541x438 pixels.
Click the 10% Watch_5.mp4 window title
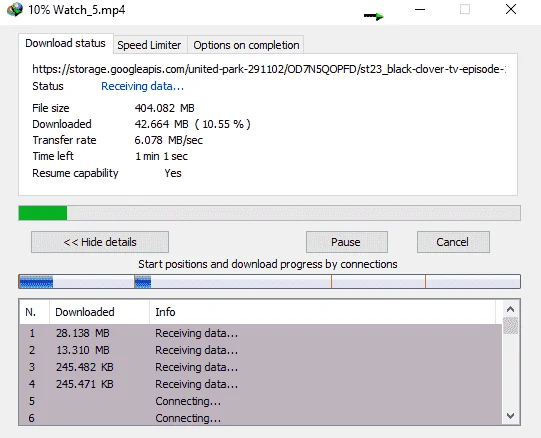77,10
